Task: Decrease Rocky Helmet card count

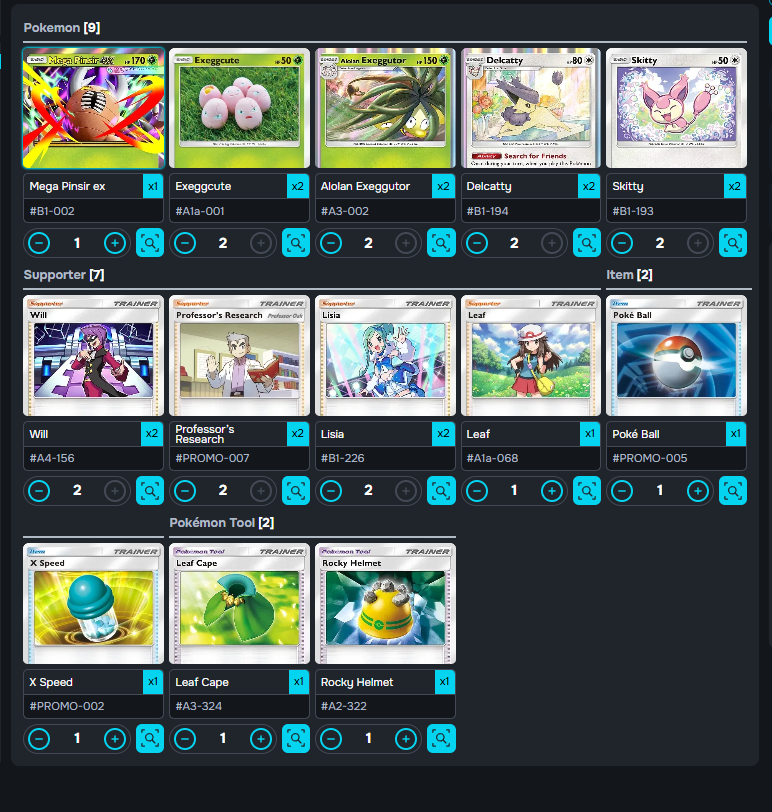Action: point(331,738)
